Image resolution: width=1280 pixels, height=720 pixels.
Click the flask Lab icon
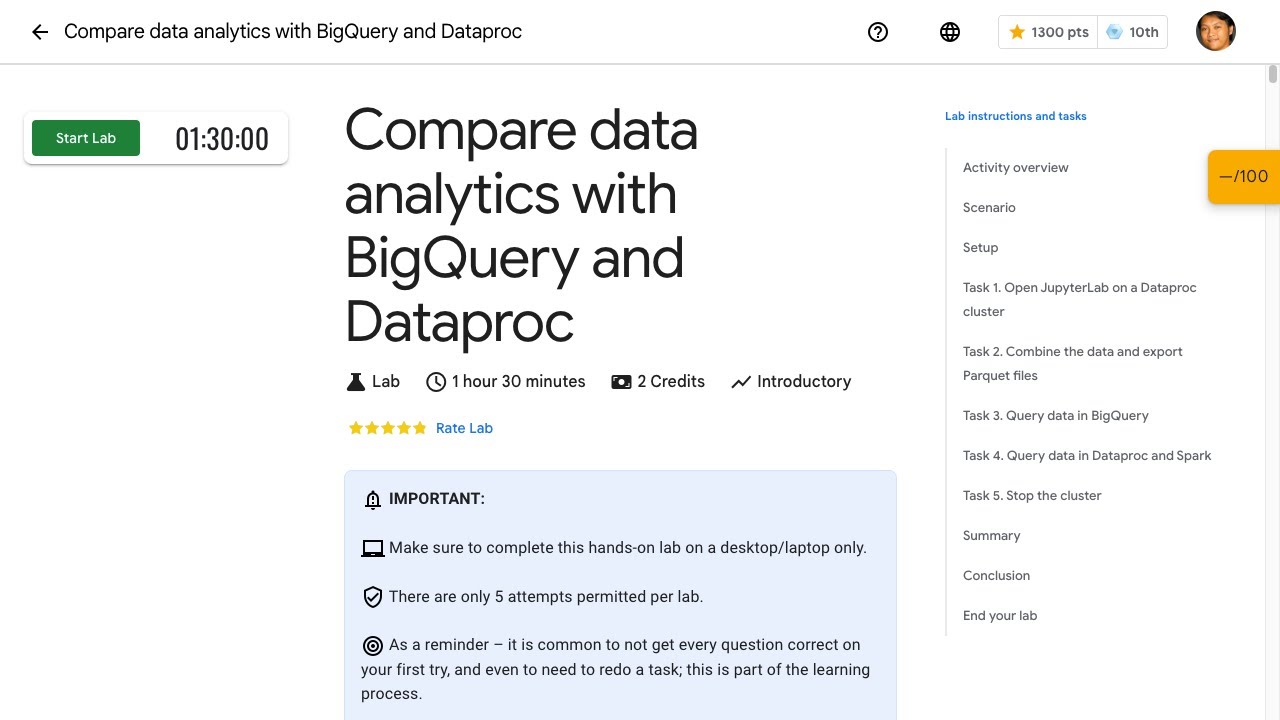point(355,382)
